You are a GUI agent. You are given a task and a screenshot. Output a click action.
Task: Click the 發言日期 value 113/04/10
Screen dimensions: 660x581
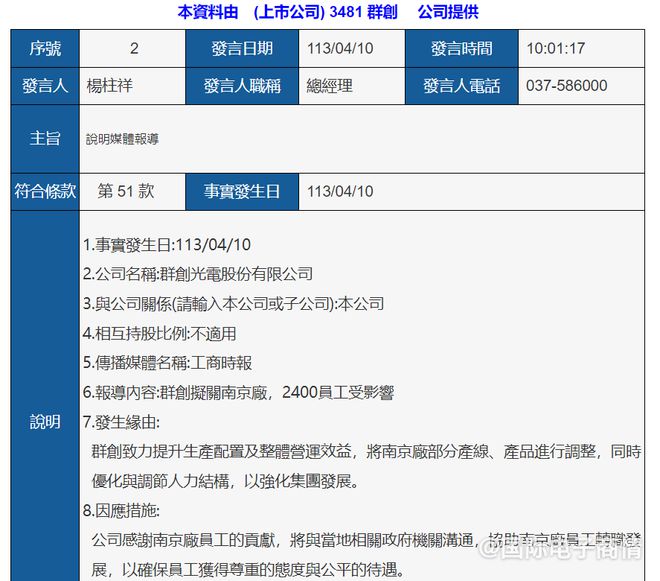(340, 48)
